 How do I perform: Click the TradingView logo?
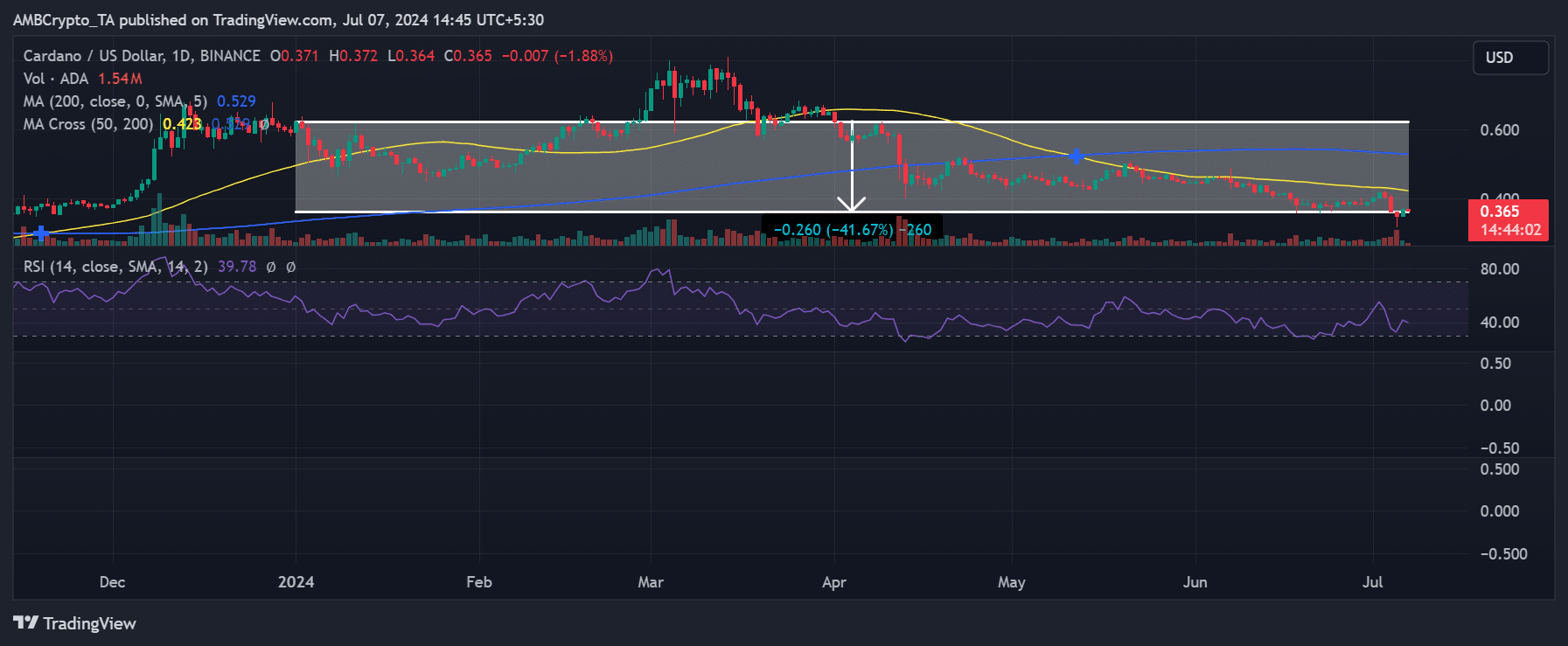[75, 623]
